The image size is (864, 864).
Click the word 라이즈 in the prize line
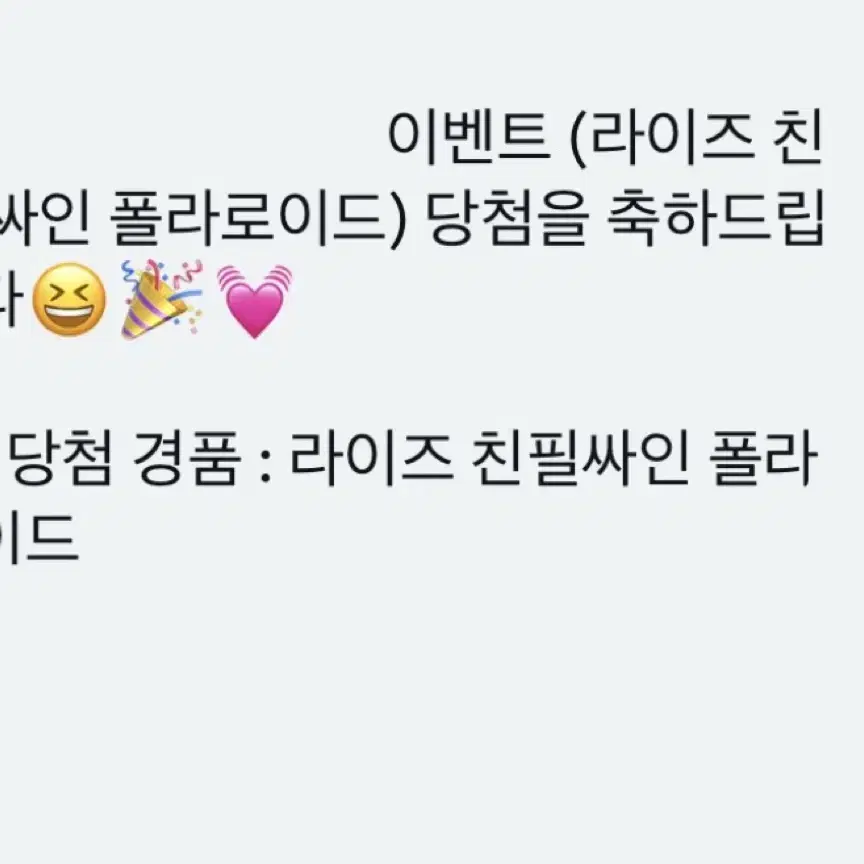[372, 458]
